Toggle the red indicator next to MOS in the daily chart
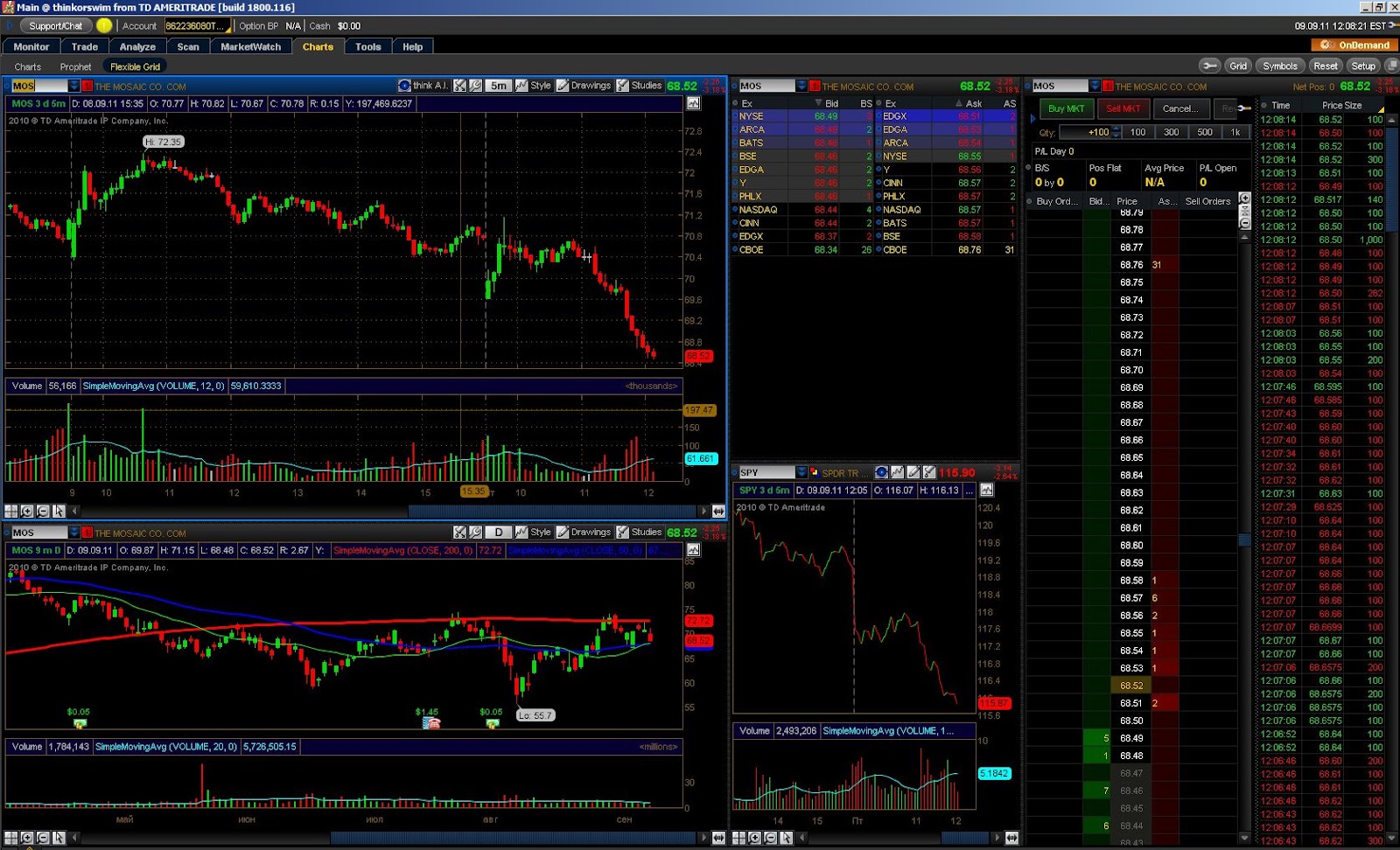This screenshot has width=1400, height=850. pos(87,533)
